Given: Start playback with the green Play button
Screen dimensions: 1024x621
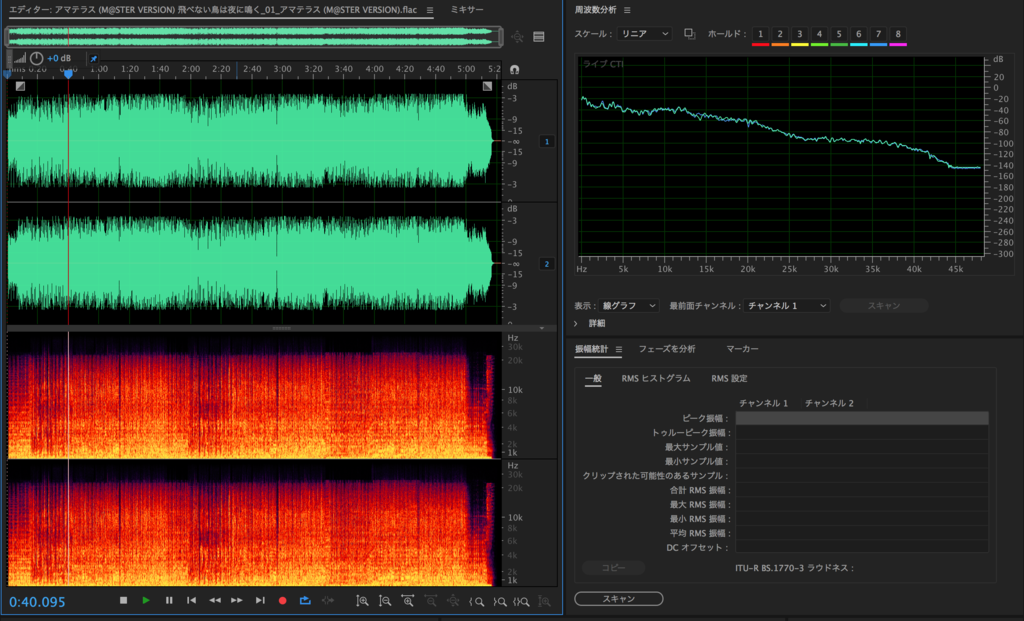Looking at the screenshot, I should click(146, 600).
